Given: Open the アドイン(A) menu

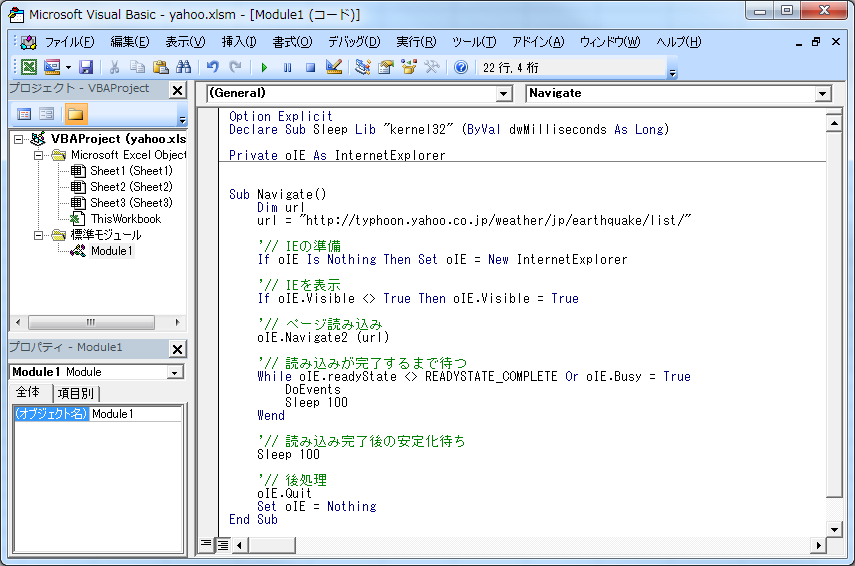Looking at the screenshot, I should tap(538, 42).
